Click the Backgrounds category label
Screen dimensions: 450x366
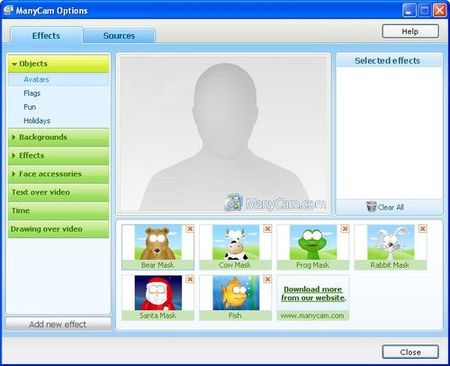43,137
